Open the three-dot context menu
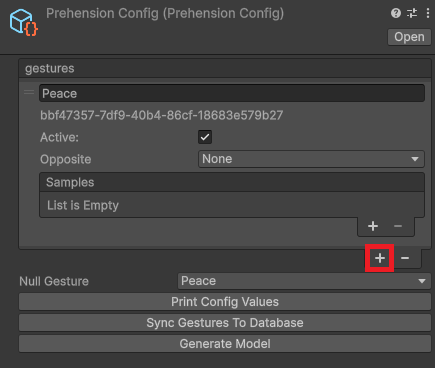435x368 pixels. [x=428, y=13]
